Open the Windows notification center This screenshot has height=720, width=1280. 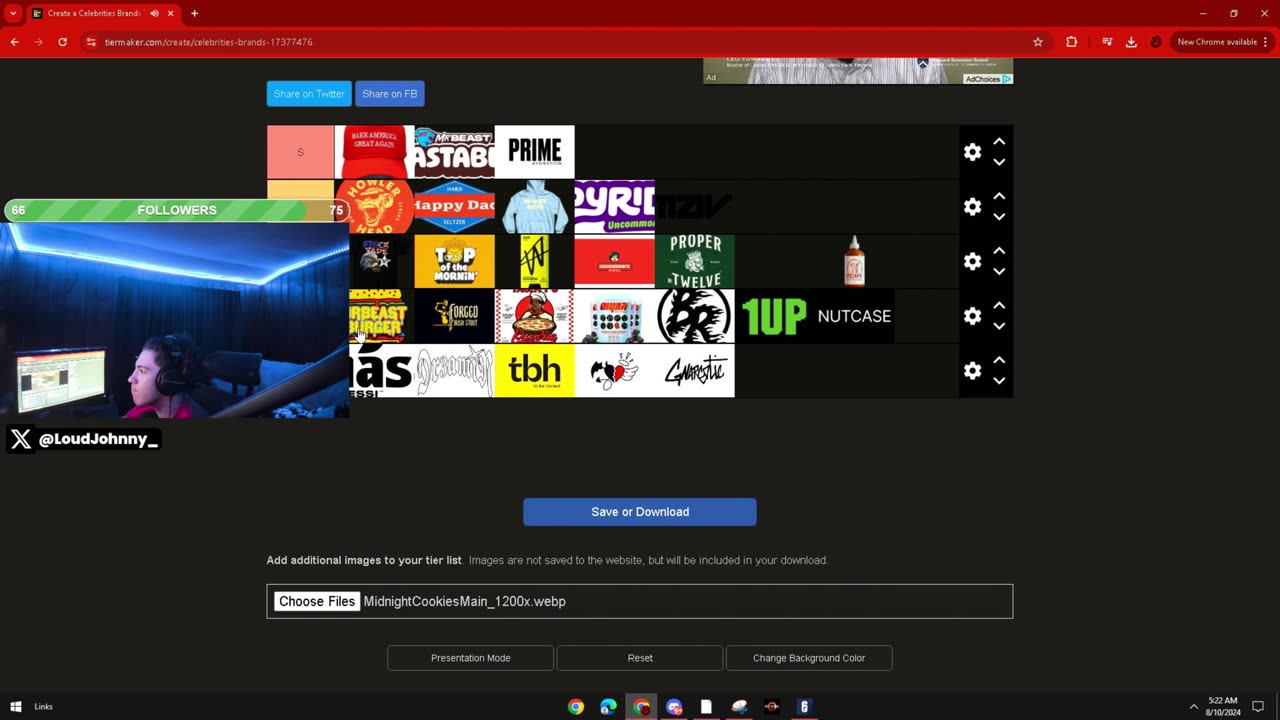(1258, 707)
